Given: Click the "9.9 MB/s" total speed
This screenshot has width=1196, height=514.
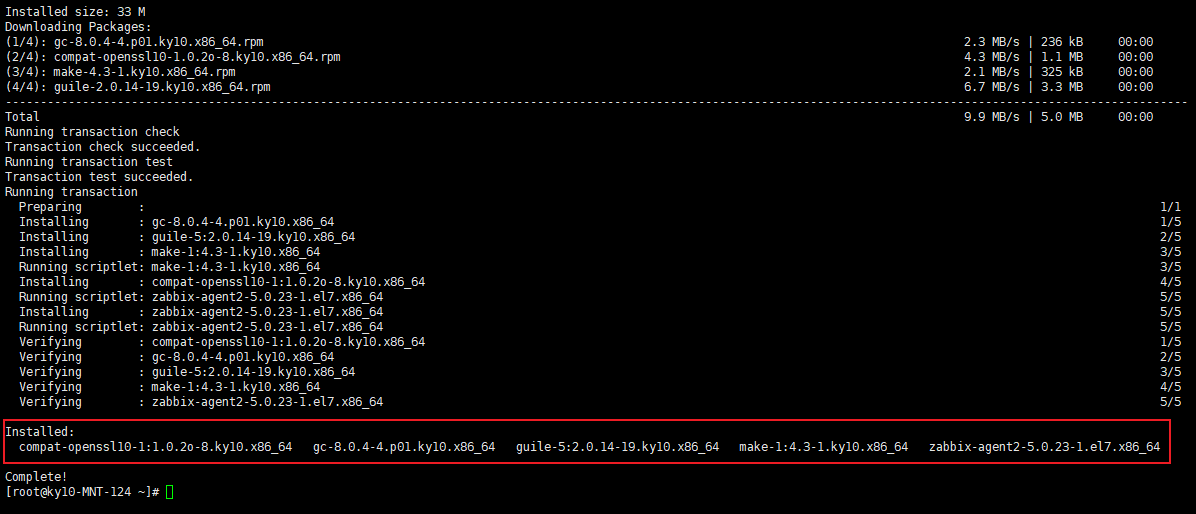Looking at the screenshot, I should click(x=992, y=117).
